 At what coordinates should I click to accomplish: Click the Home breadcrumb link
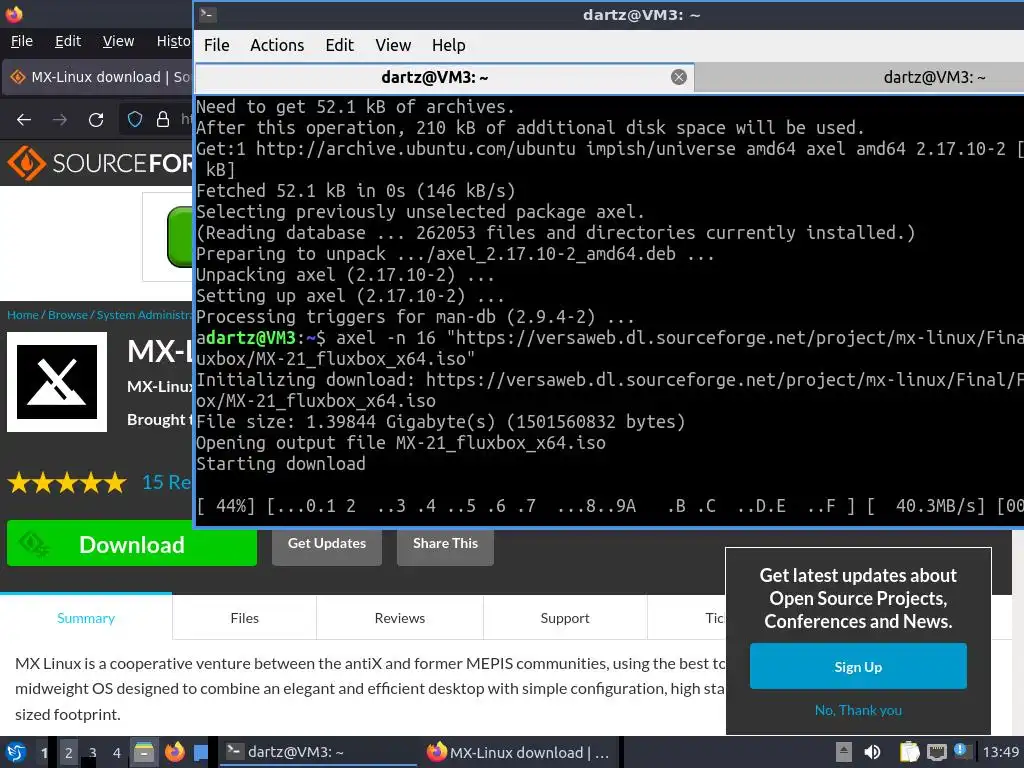click(x=23, y=315)
